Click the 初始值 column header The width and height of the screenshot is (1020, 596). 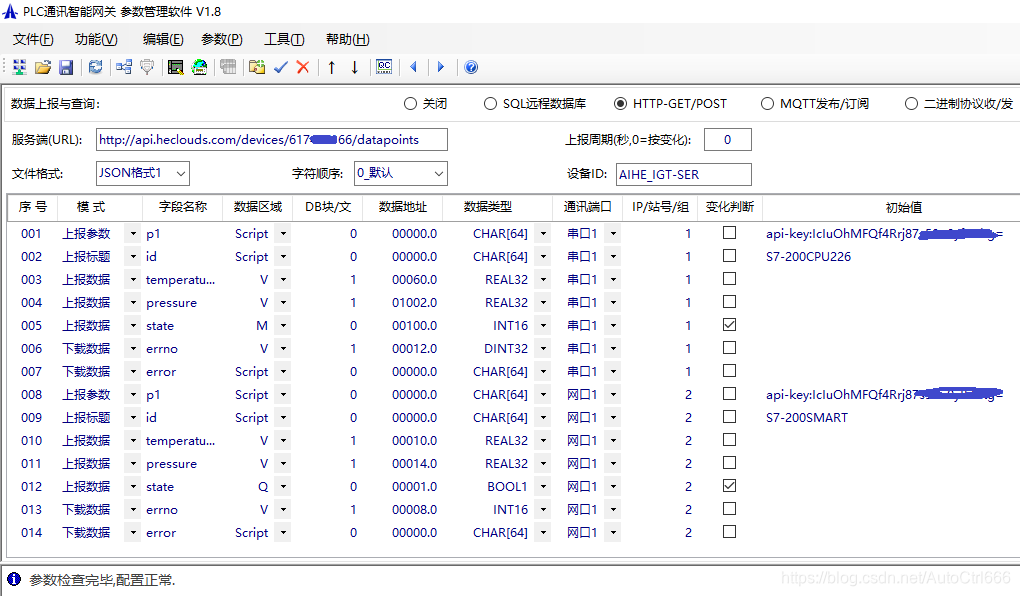tap(904, 207)
